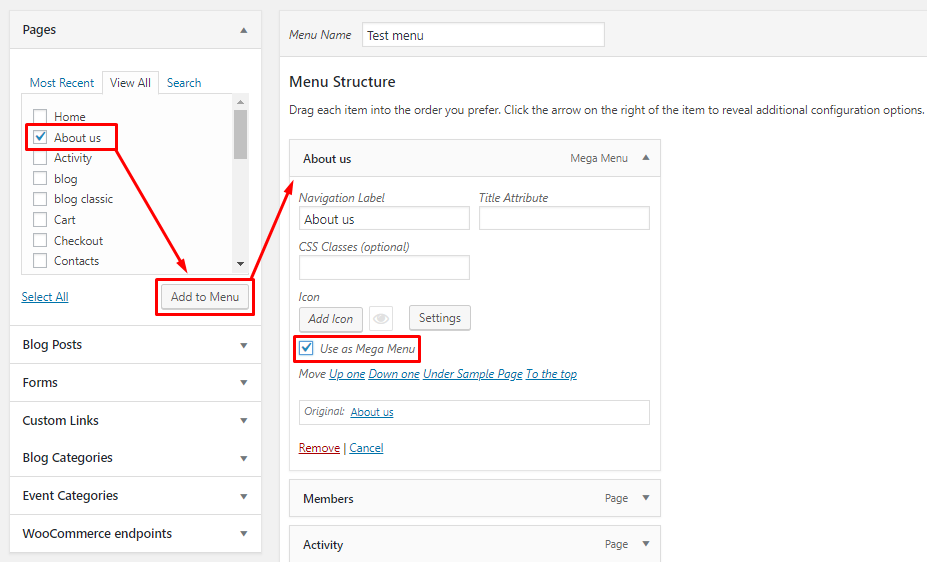The height and width of the screenshot is (562, 927).
Task: Expand the Members menu item arrow
Action: (646, 498)
